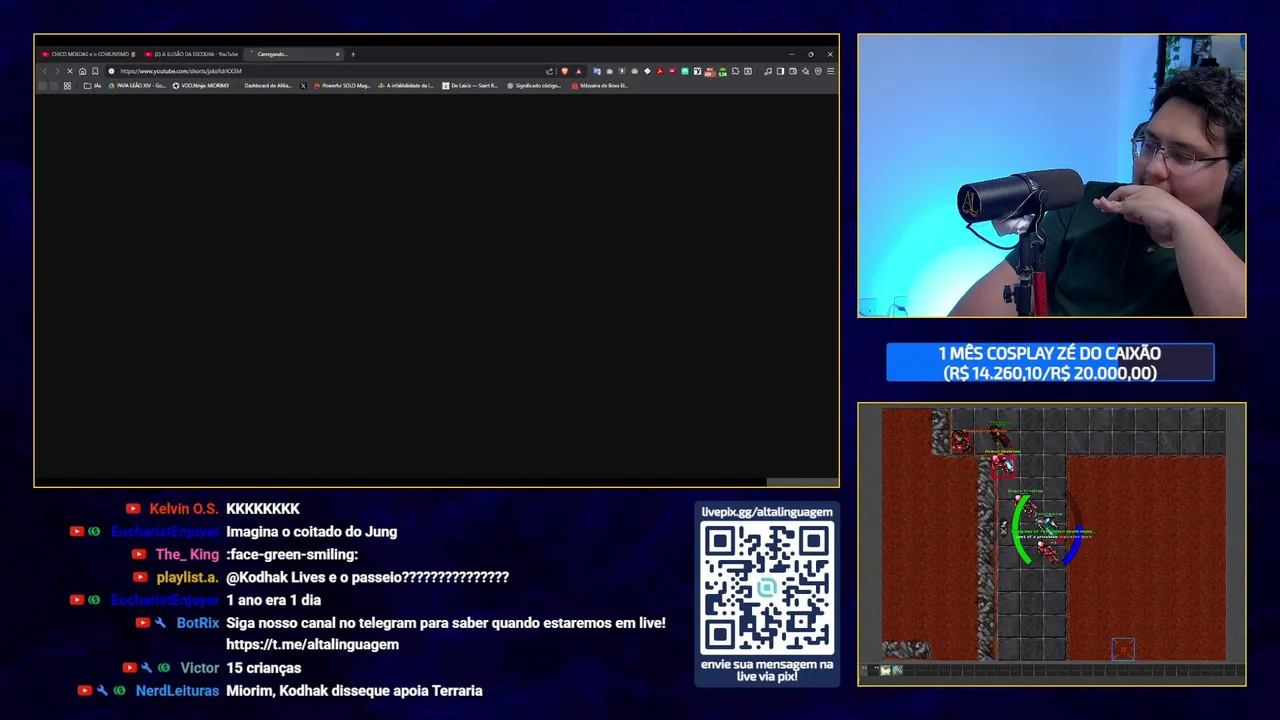This screenshot has width=1280, height=720.
Task: Open the apps grid in bookmarks bar
Action: pyautogui.click(x=67, y=86)
